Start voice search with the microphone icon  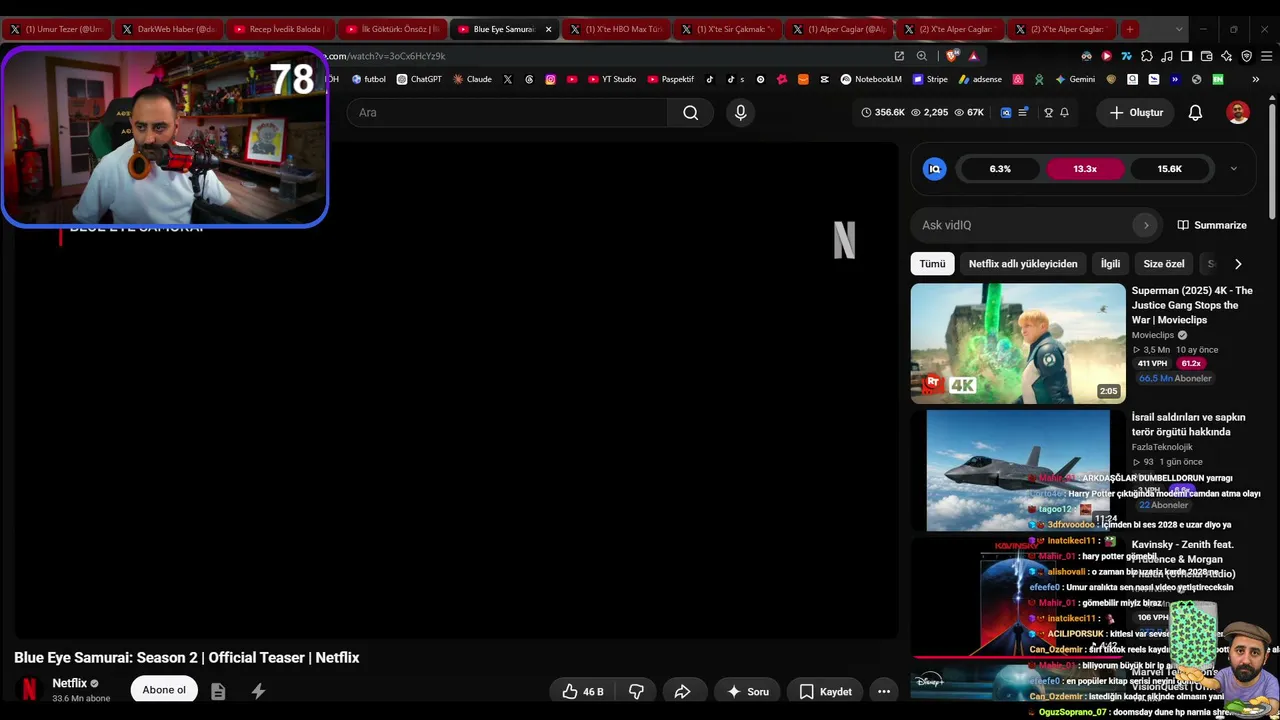pyautogui.click(x=740, y=113)
